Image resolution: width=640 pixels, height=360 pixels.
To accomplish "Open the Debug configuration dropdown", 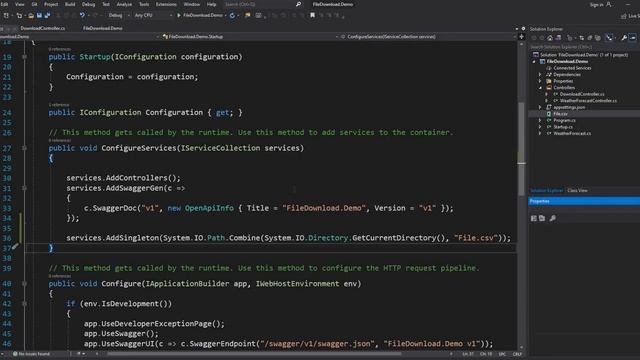I will pyautogui.click(x=119, y=16).
